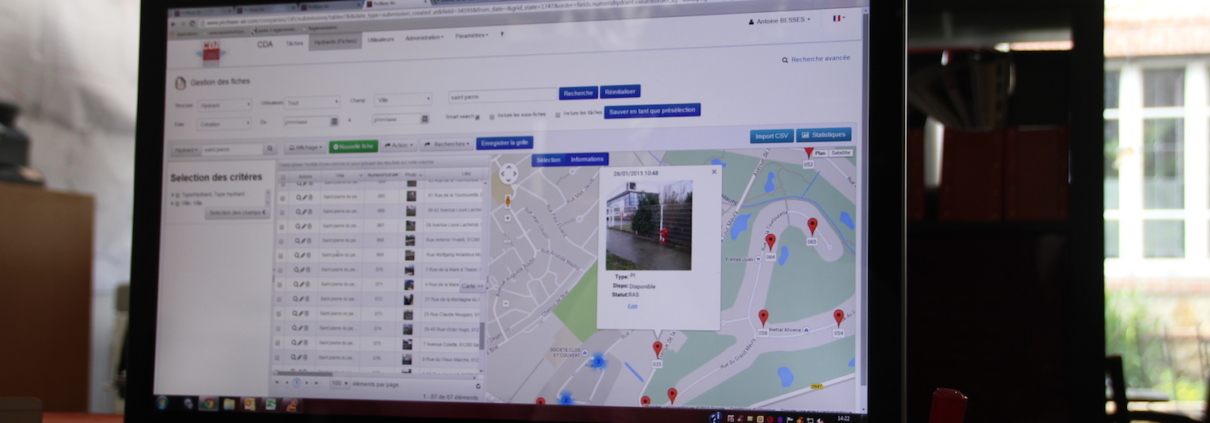
Task: Click the map pan control
Action: click(507, 174)
